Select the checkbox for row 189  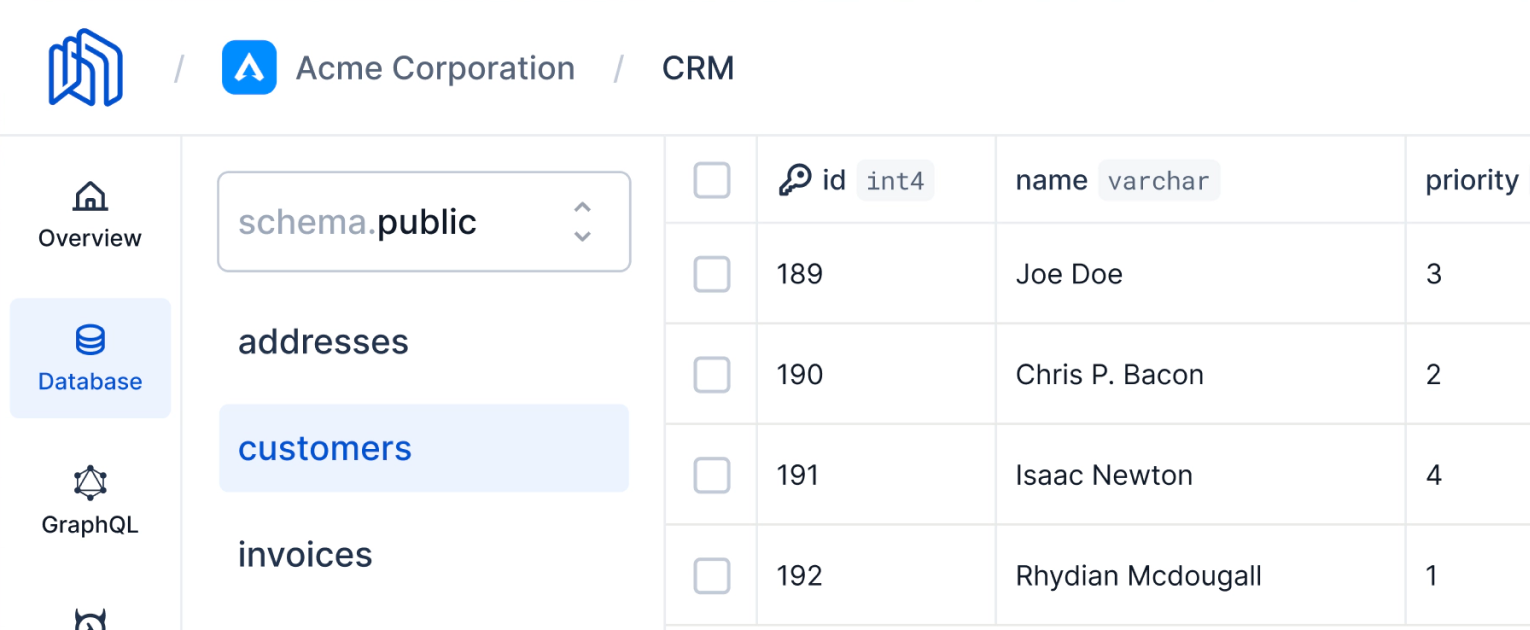pyautogui.click(x=712, y=274)
